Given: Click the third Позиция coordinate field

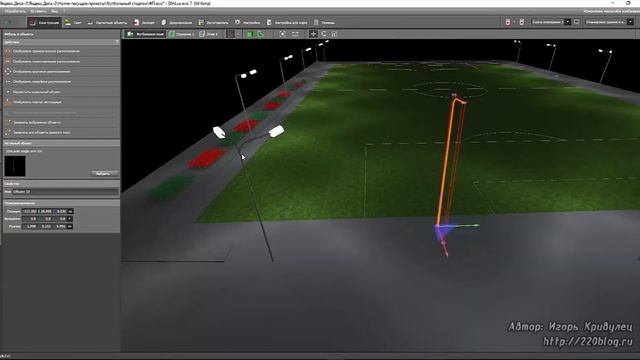Looking at the screenshot, I should click(60, 211).
